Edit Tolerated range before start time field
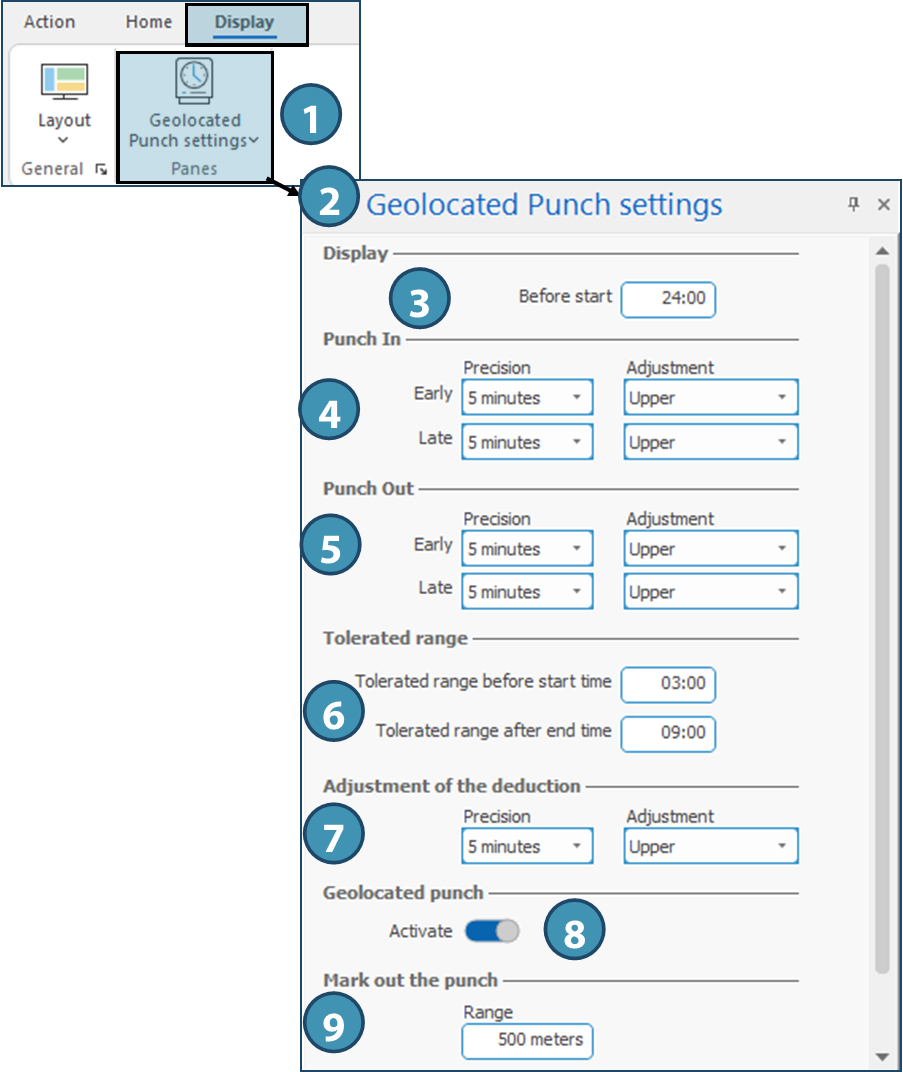 click(x=668, y=684)
